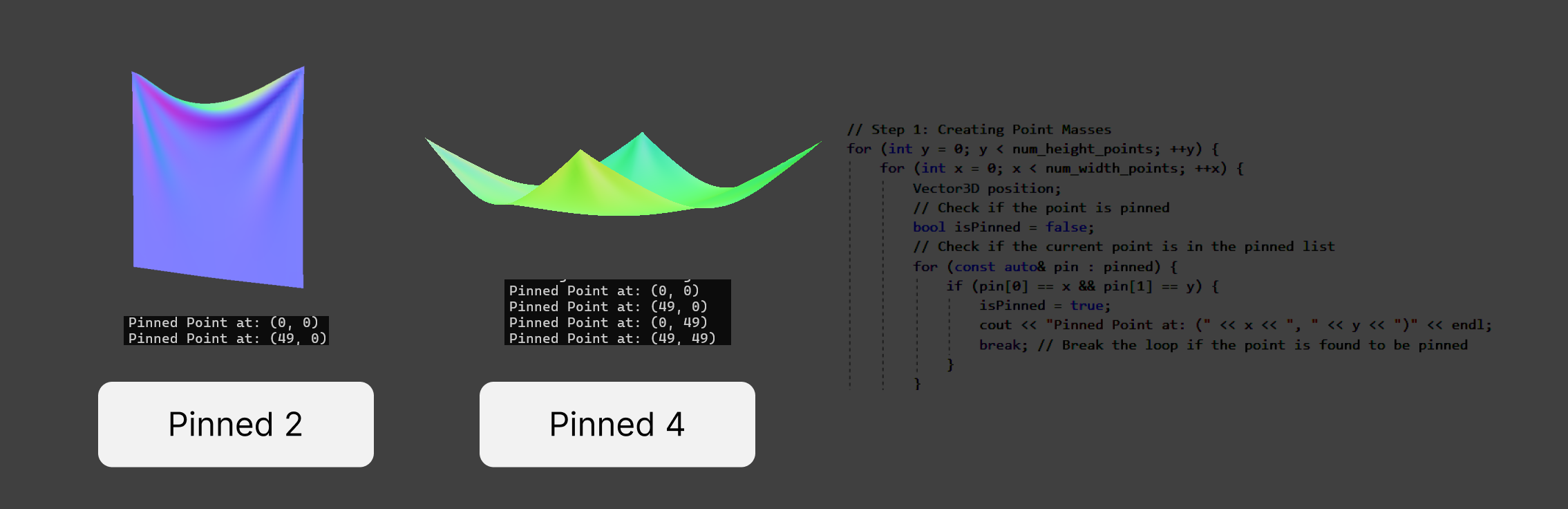Select the green four-pin cloth render
This screenshot has width=1568, height=509.
[x=622, y=180]
